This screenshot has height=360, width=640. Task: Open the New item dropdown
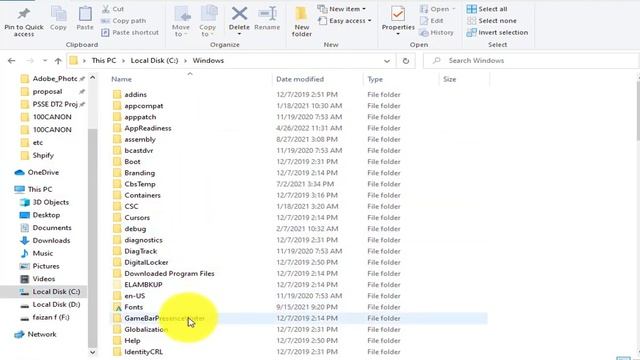click(x=342, y=9)
